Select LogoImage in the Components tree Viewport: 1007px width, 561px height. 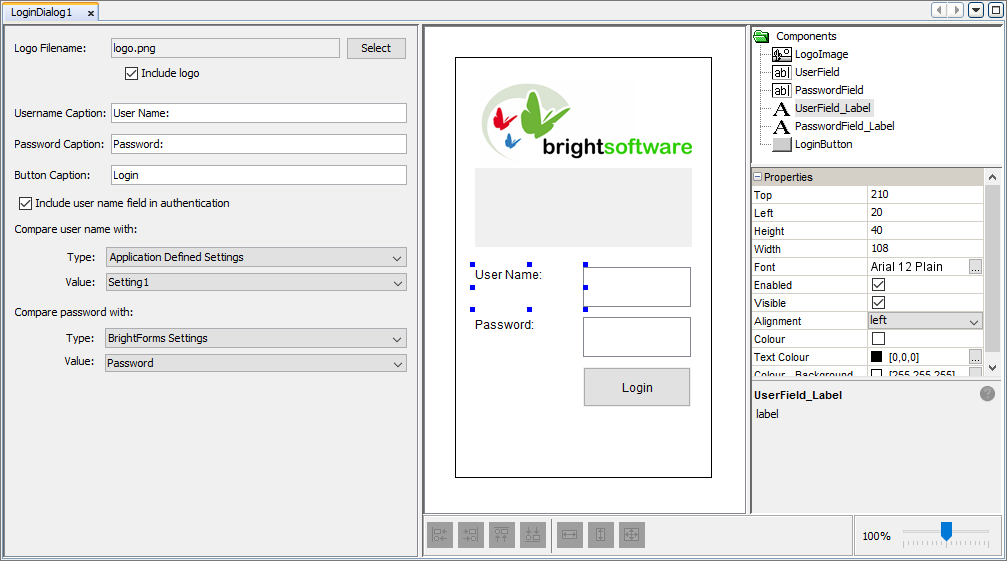coord(821,54)
